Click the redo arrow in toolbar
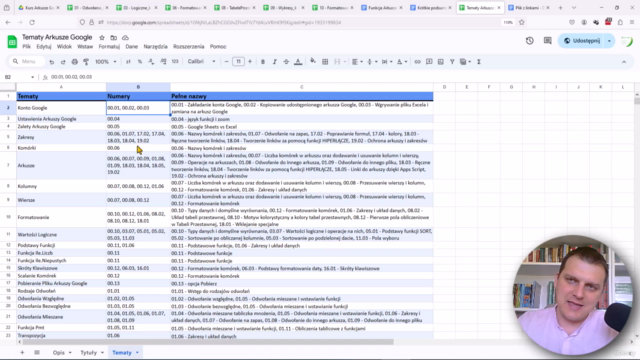The height and width of the screenshot is (360, 640). [x=63, y=62]
